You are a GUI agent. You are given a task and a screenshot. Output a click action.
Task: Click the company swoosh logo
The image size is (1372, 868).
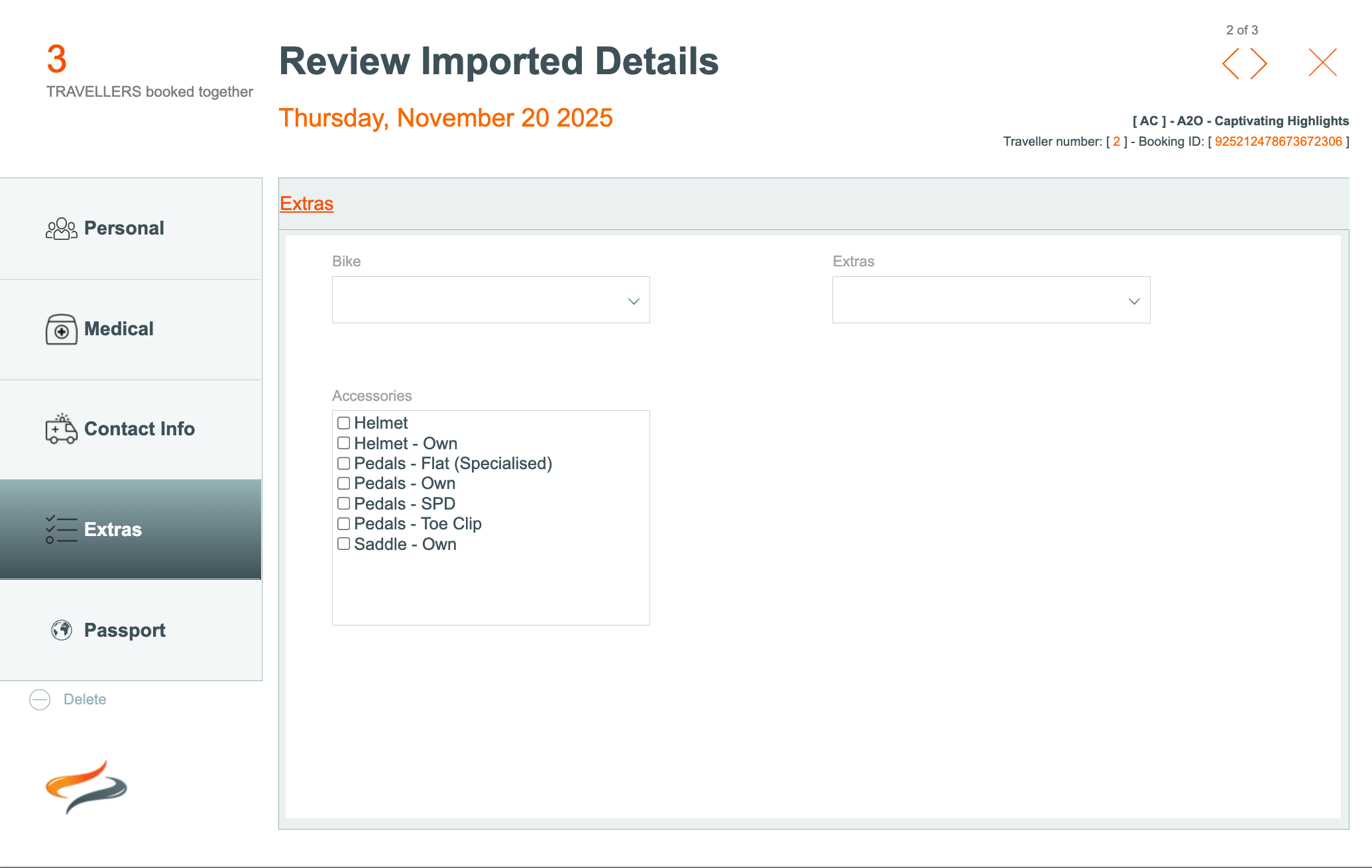pyautogui.click(x=86, y=787)
